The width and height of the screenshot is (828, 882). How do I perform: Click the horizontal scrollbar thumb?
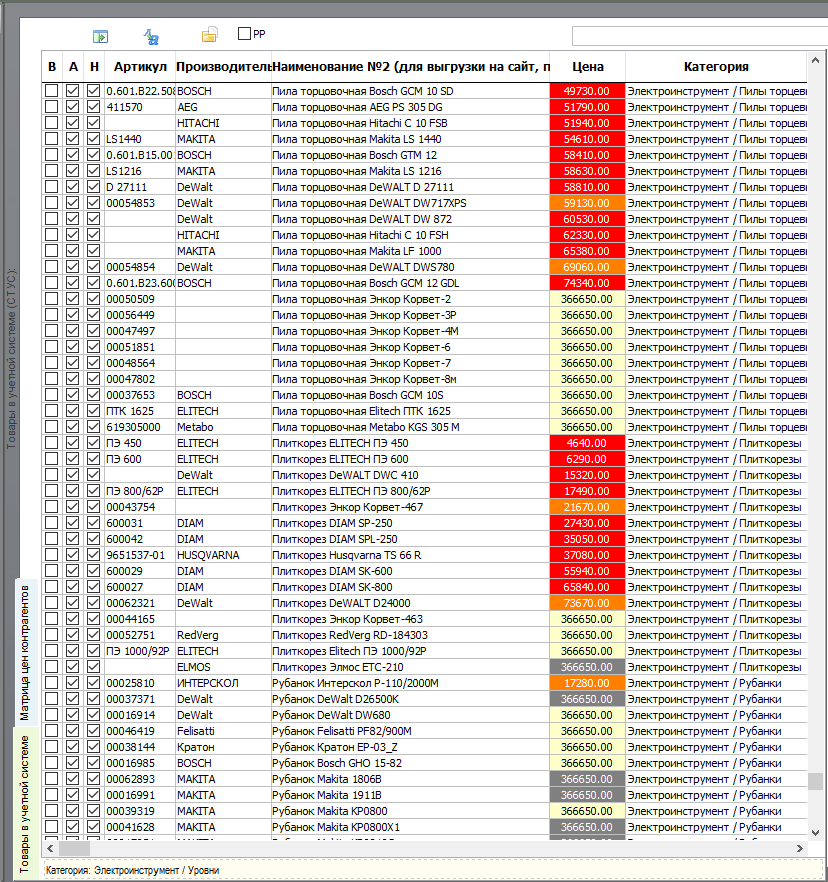point(74,848)
